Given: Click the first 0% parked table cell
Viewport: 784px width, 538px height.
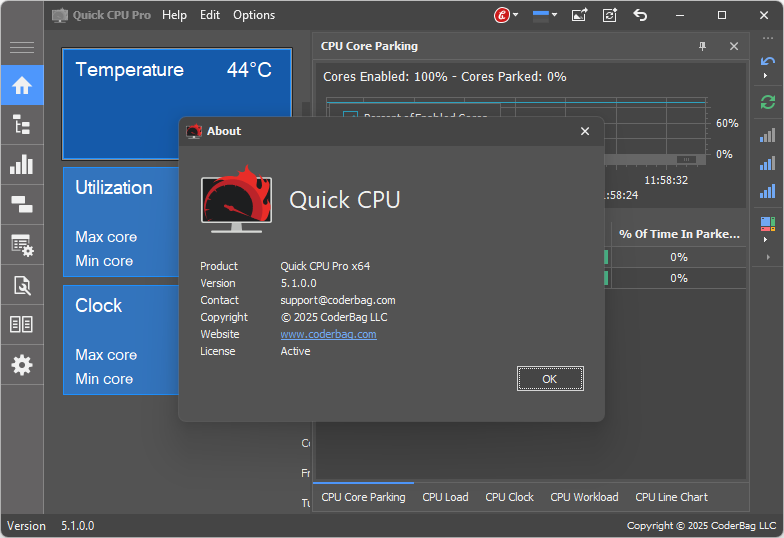Looking at the screenshot, I should 678,257.
